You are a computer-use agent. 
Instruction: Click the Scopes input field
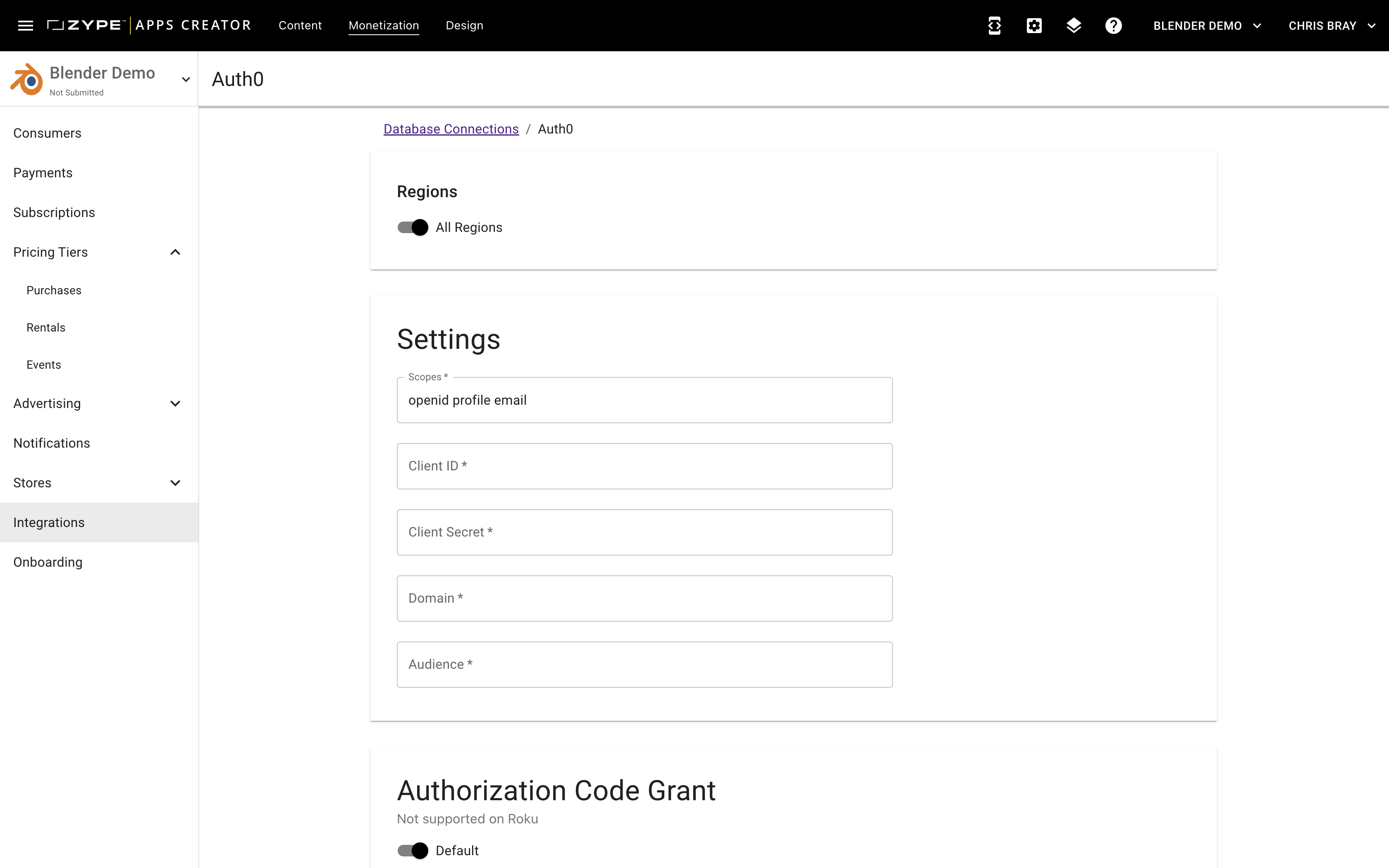[x=644, y=400]
